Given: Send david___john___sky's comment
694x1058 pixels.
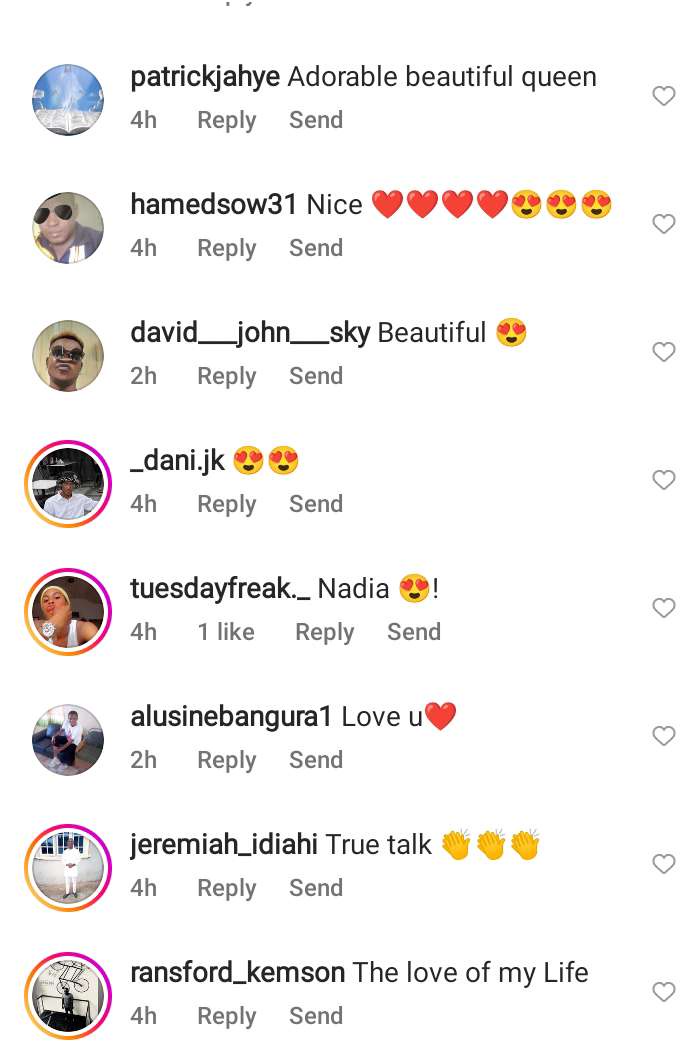Looking at the screenshot, I should [316, 376].
